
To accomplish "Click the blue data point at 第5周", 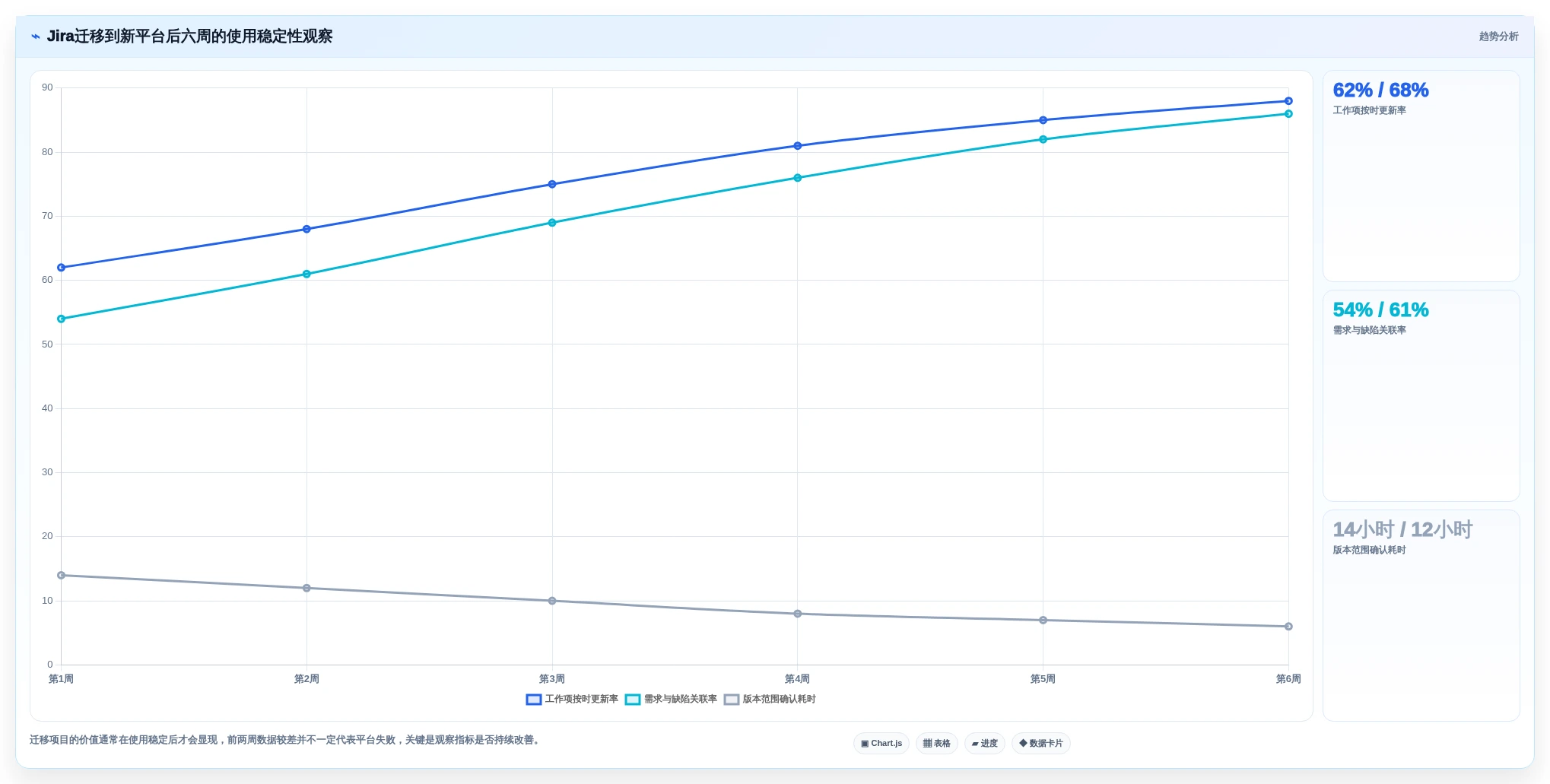I will coord(1043,120).
